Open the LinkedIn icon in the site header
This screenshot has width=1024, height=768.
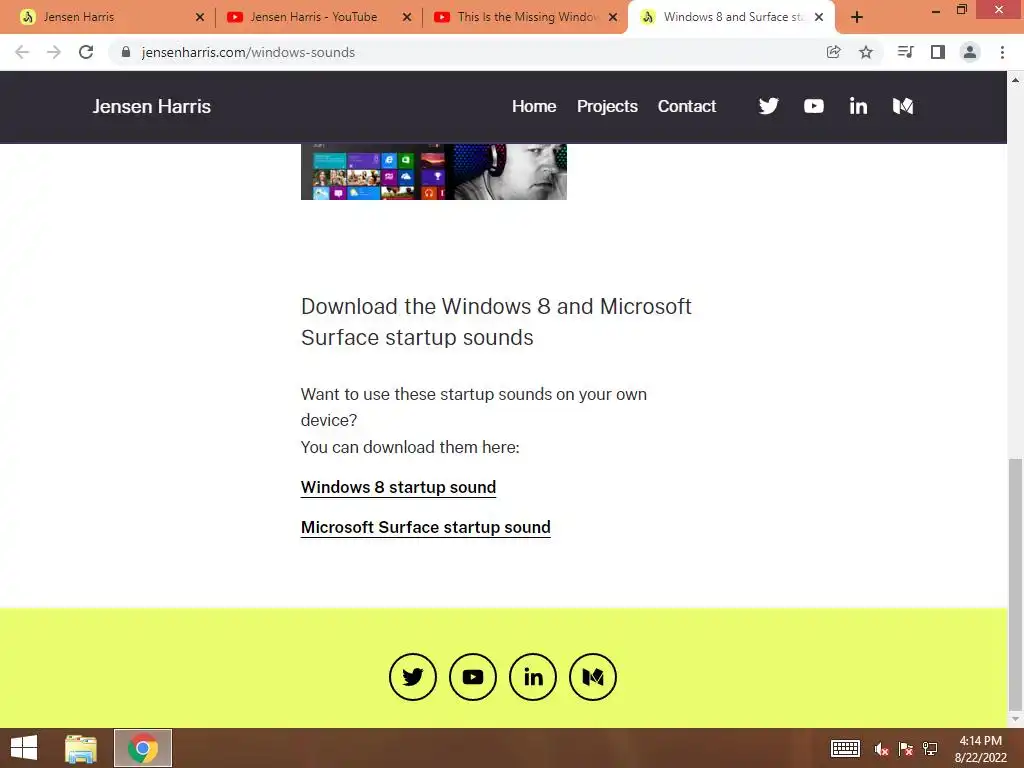click(858, 106)
